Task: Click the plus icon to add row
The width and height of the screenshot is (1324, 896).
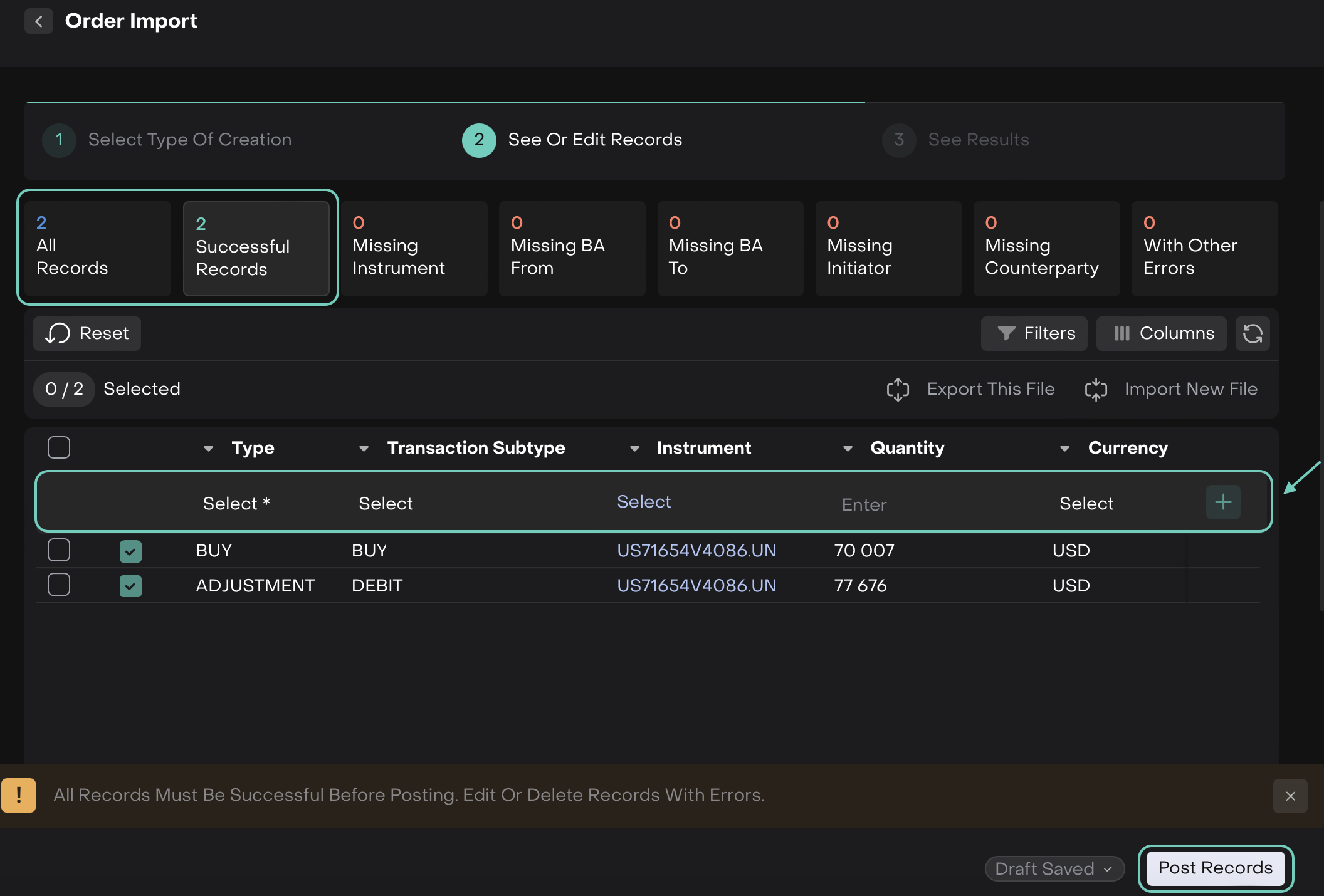Action: tap(1222, 502)
